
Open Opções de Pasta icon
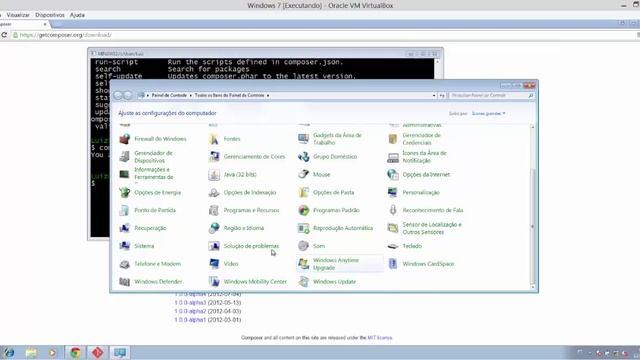click(x=303, y=192)
